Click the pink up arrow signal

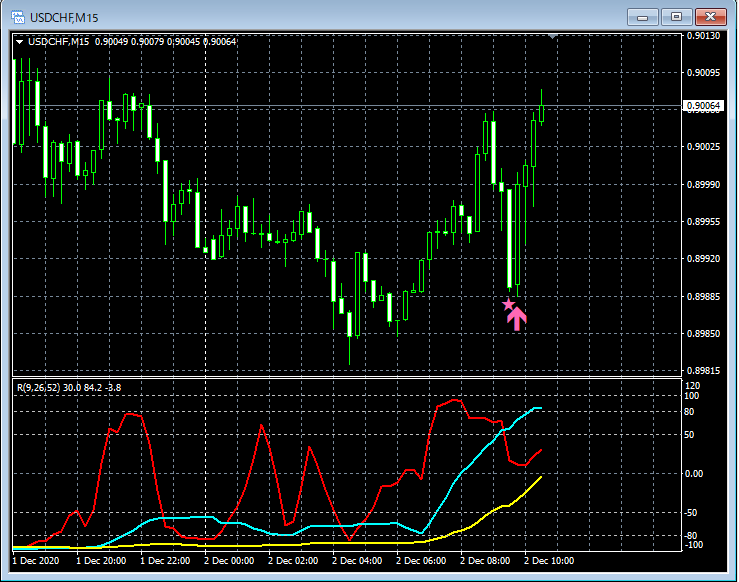517,318
